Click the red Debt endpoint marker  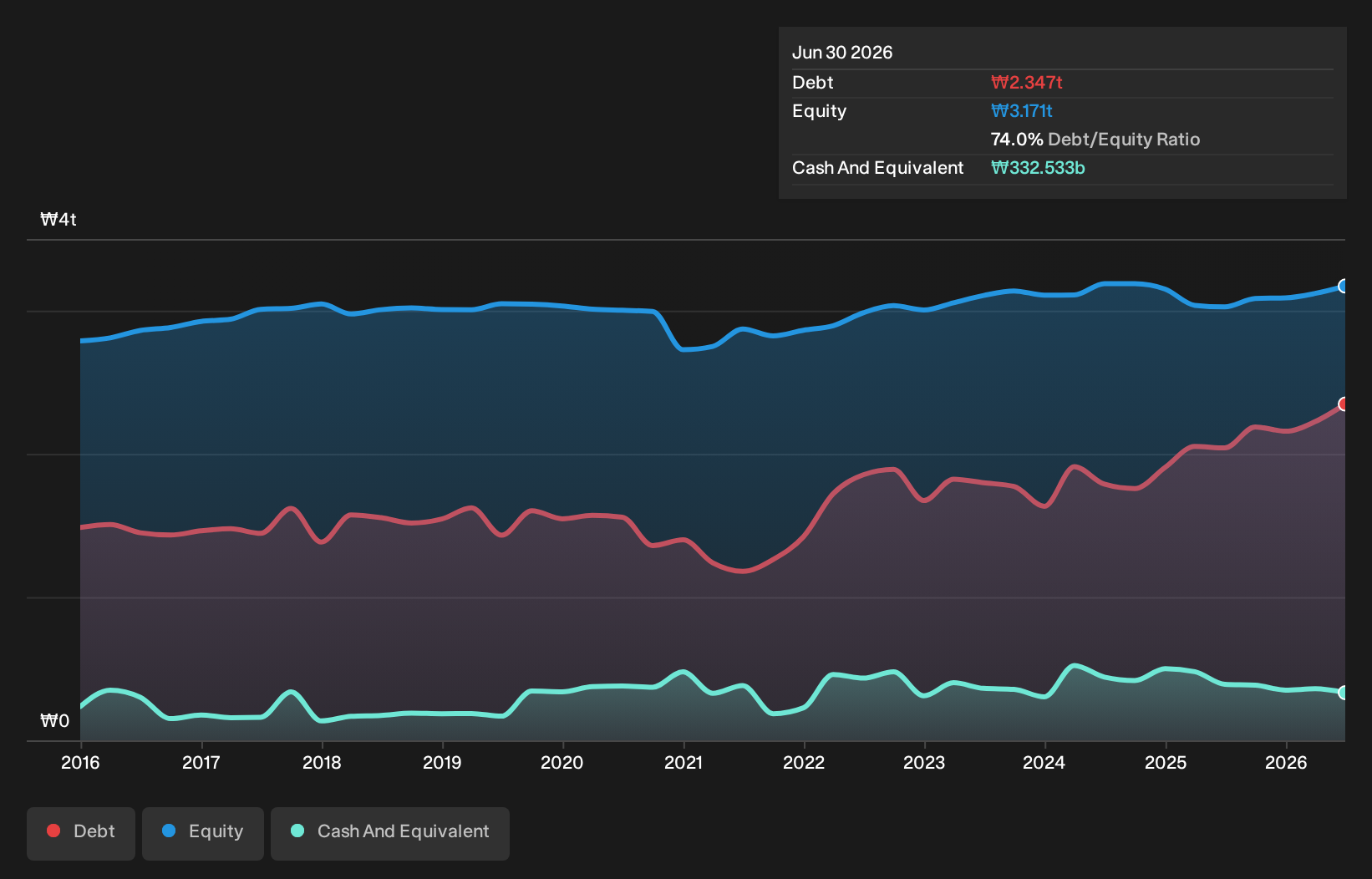point(1344,404)
